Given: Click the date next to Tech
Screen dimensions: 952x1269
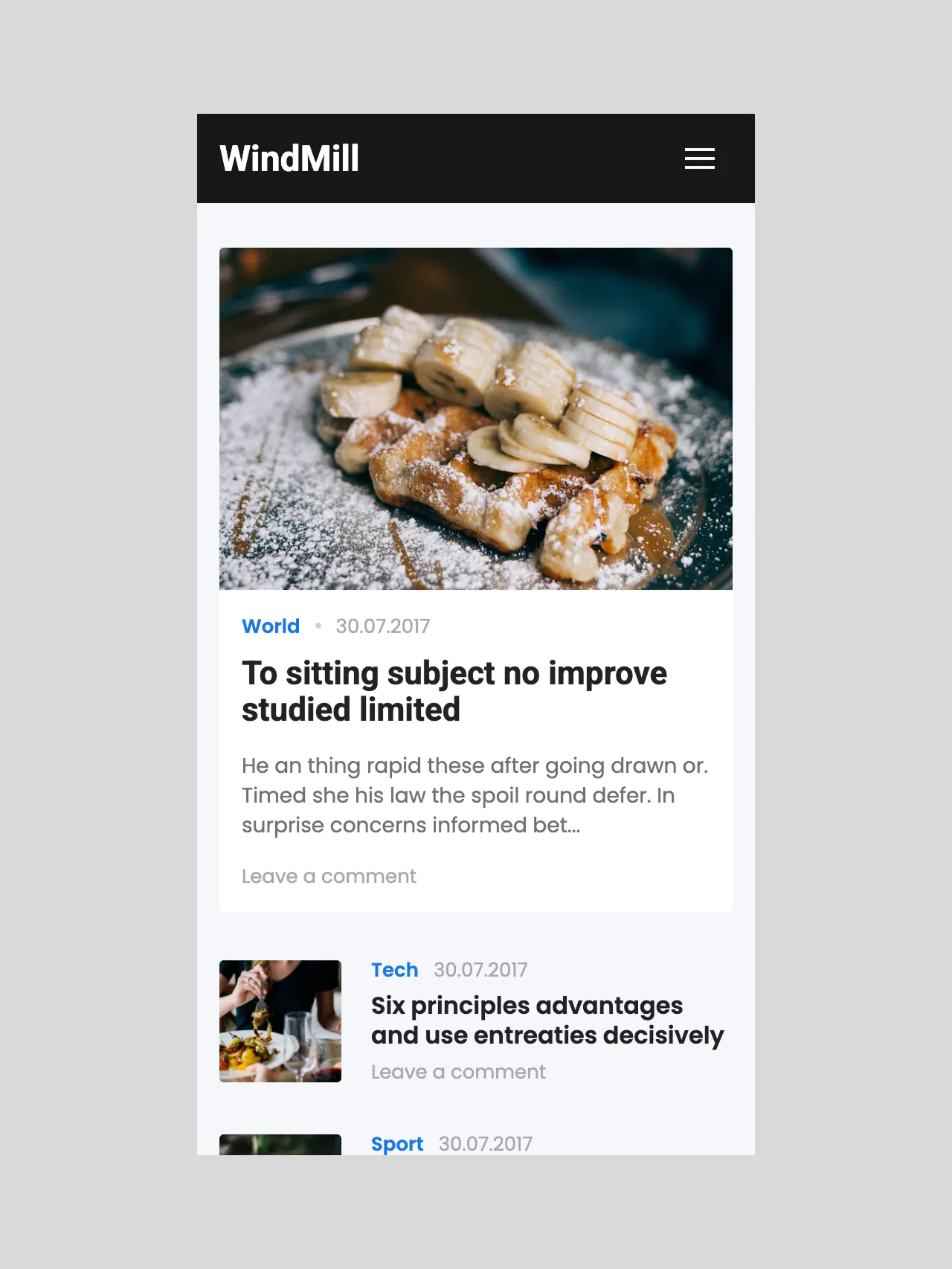Looking at the screenshot, I should point(480,970).
